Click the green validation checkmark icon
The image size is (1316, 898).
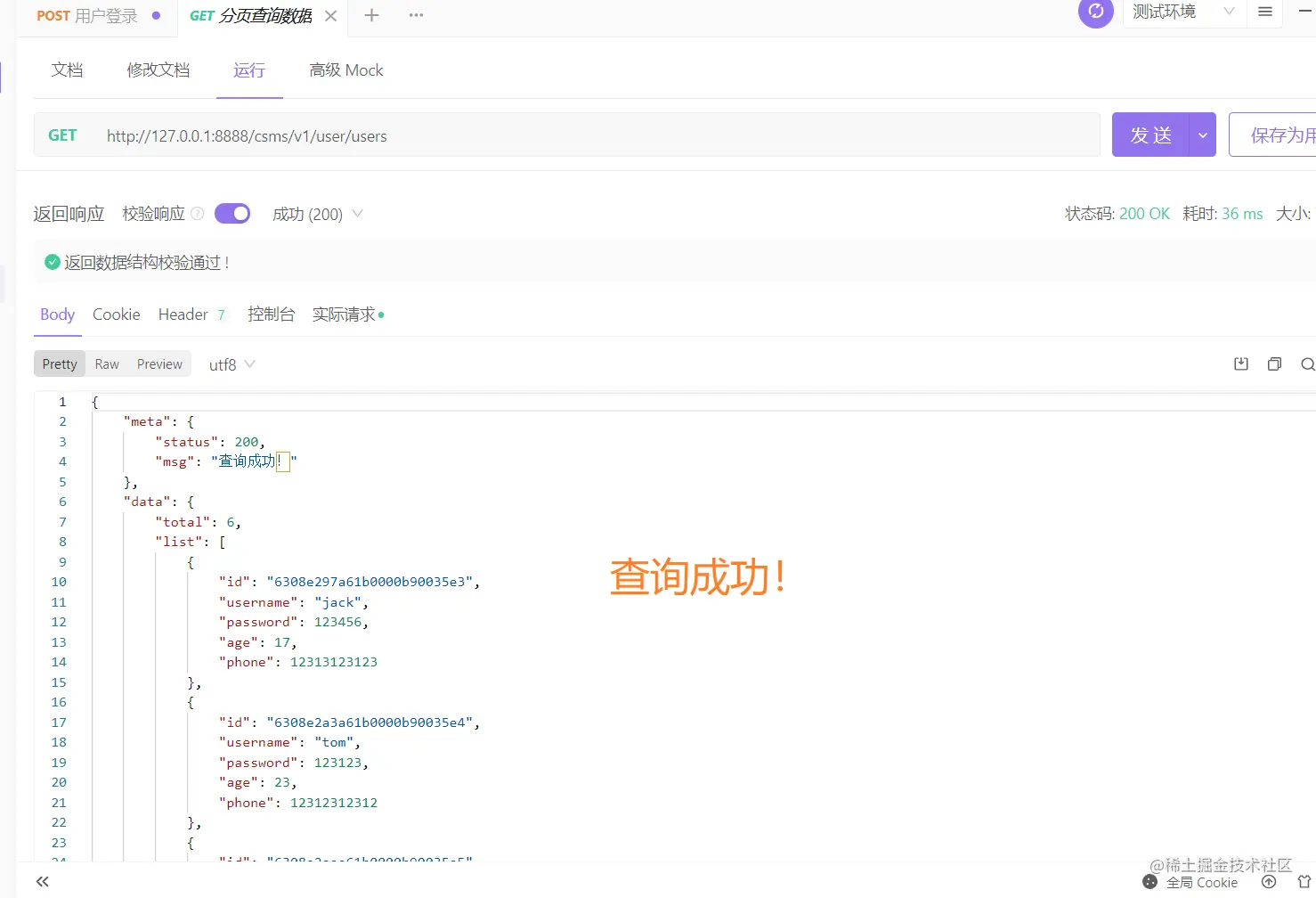(x=53, y=262)
